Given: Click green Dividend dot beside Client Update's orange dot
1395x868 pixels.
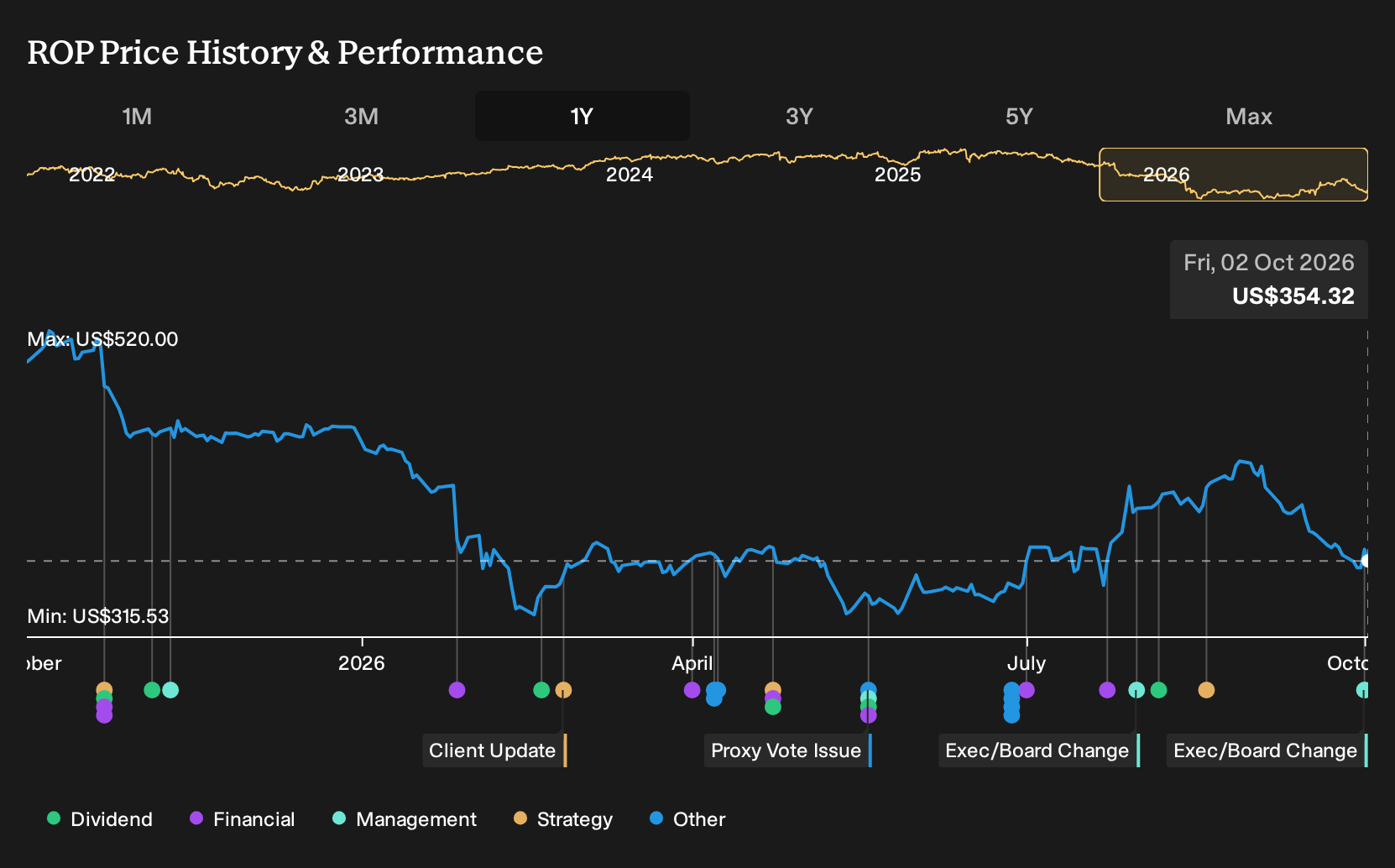Looking at the screenshot, I should pyautogui.click(x=541, y=690).
